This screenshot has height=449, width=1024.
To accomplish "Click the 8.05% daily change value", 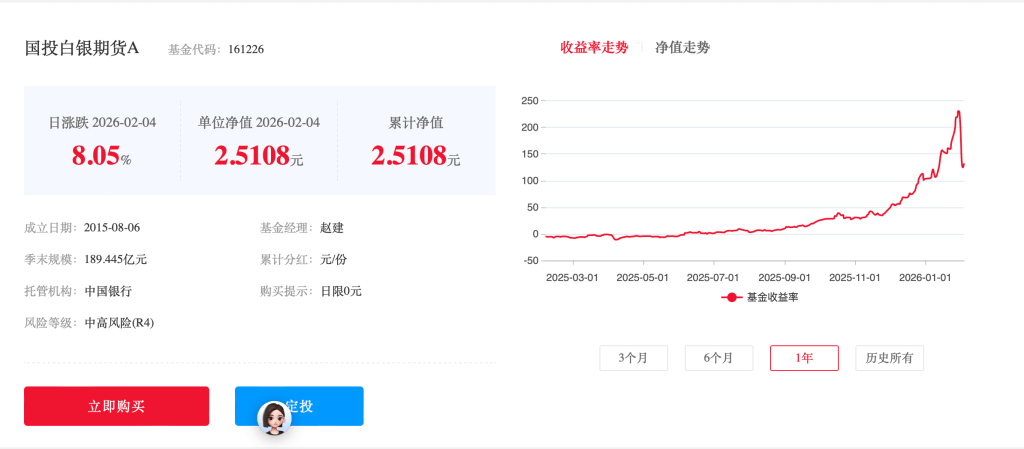I will coord(101,156).
